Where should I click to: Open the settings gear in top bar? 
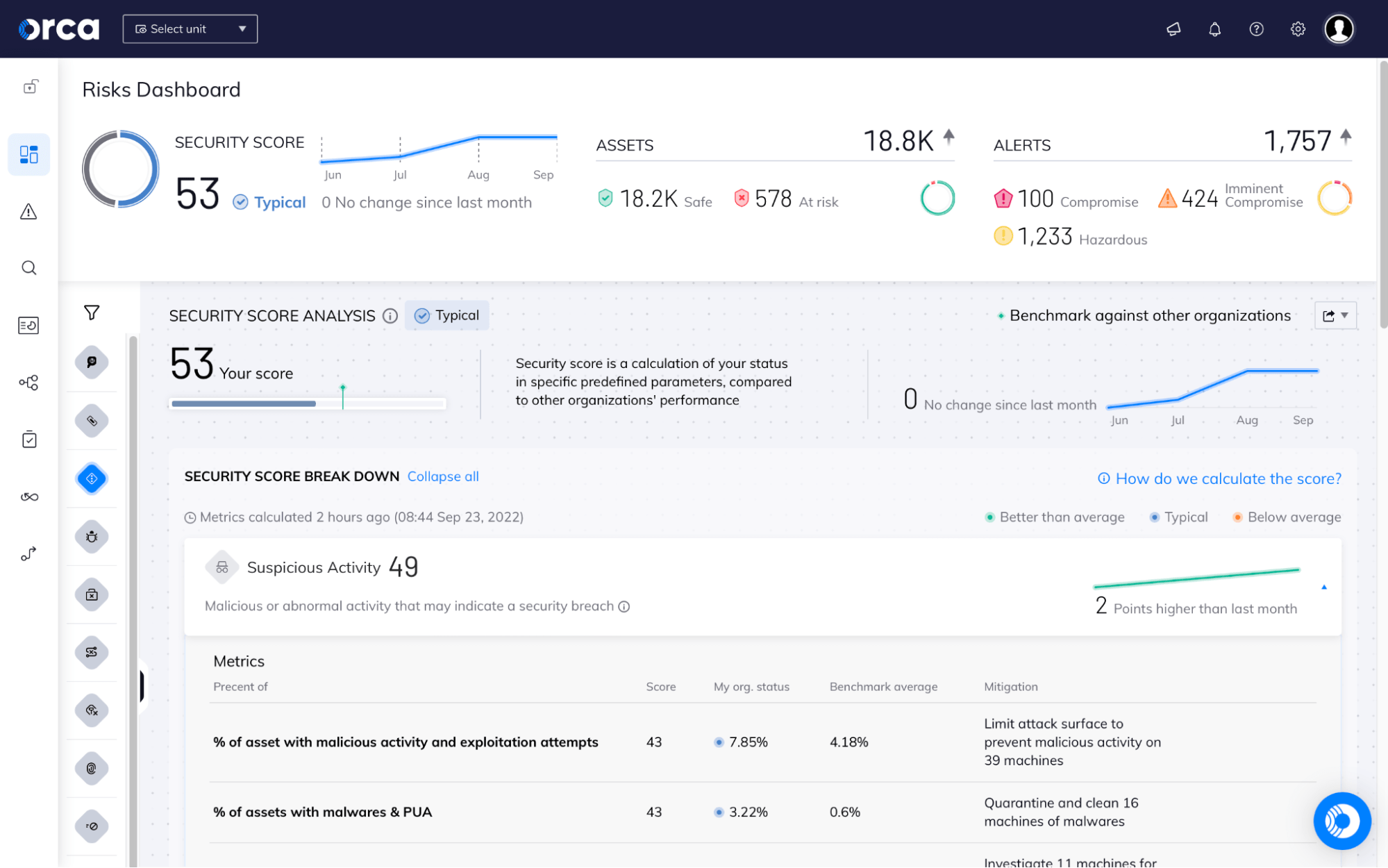[x=1297, y=28]
